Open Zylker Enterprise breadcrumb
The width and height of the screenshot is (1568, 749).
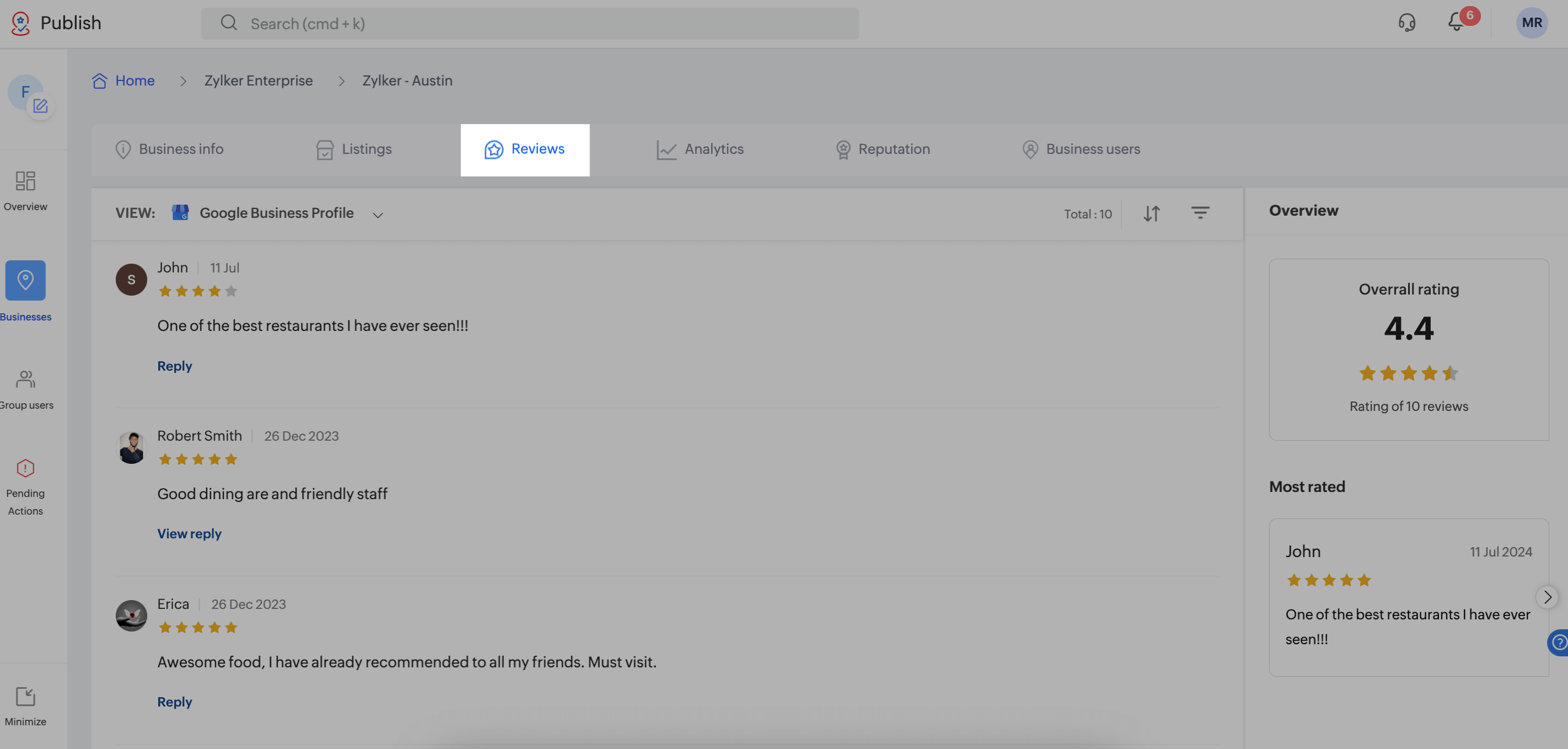pos(259,81)
